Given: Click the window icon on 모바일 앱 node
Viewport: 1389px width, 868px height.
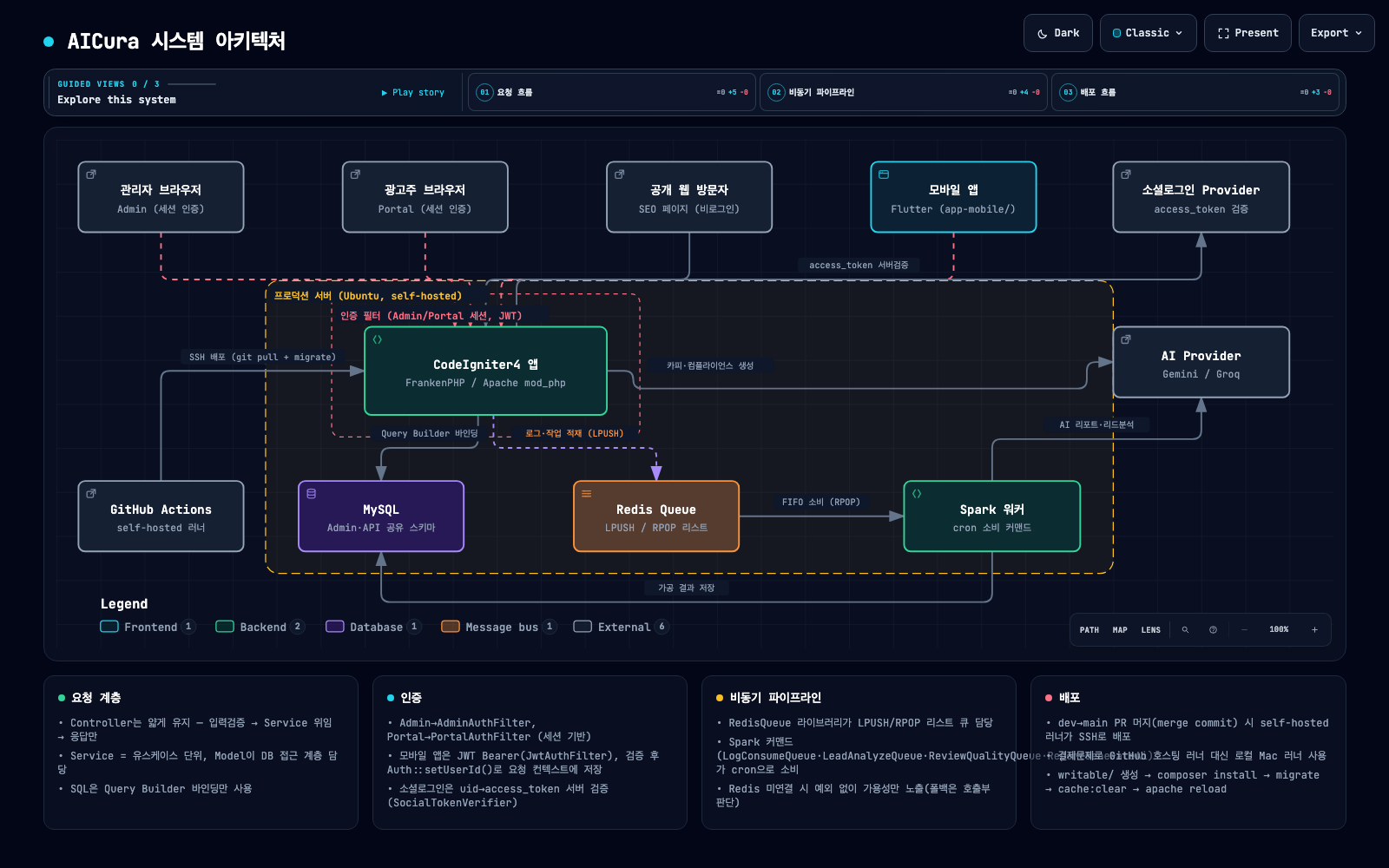Looking at the screenshot, I should [884, 174].
